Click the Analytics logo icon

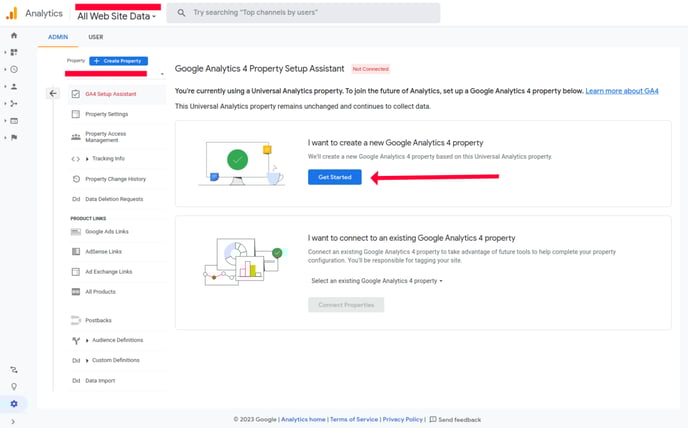coord(11,13)
